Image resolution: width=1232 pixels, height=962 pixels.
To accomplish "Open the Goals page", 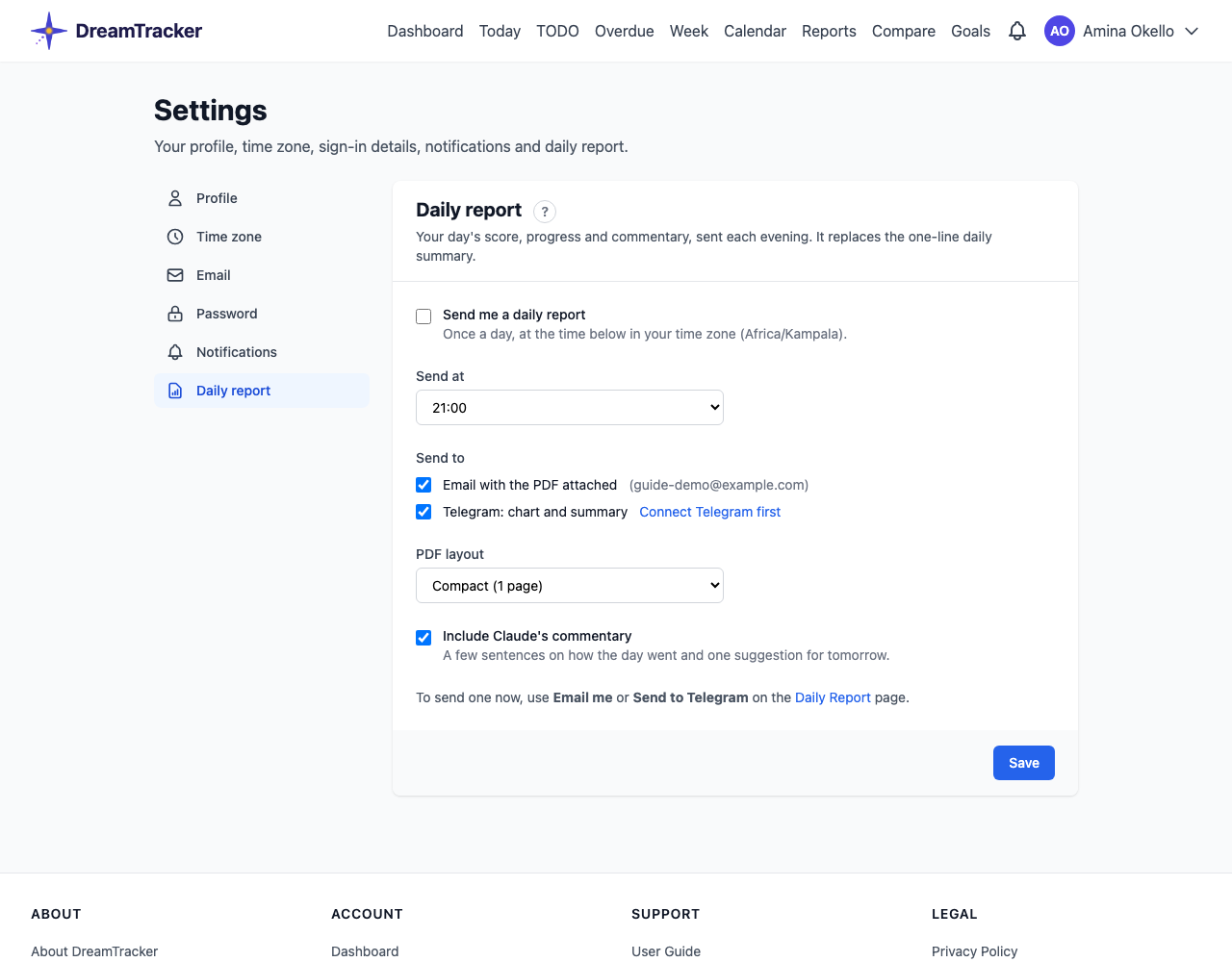I will [970, 31].
